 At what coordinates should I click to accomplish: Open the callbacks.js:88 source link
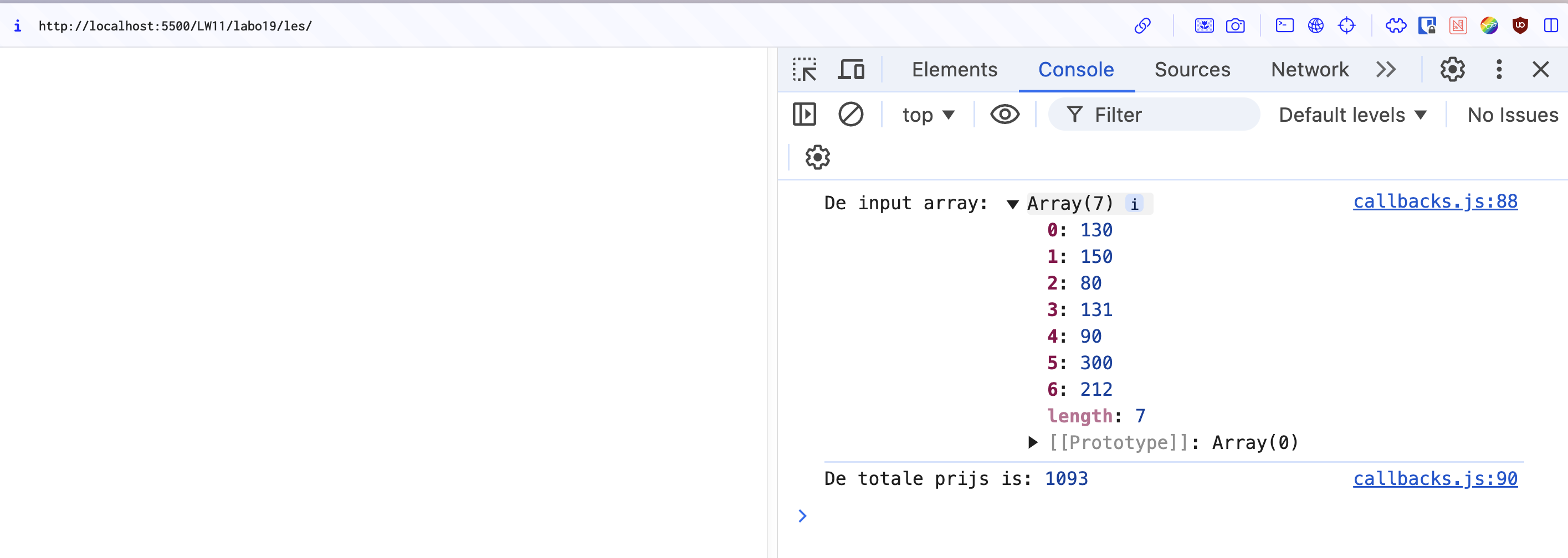click(x=1434, y=202)
